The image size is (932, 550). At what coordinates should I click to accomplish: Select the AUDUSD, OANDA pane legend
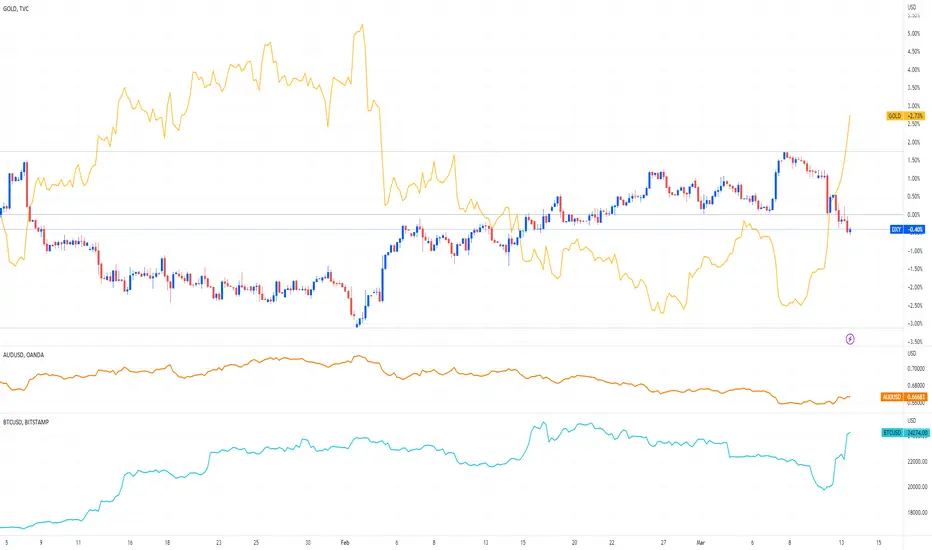point(23,355)
